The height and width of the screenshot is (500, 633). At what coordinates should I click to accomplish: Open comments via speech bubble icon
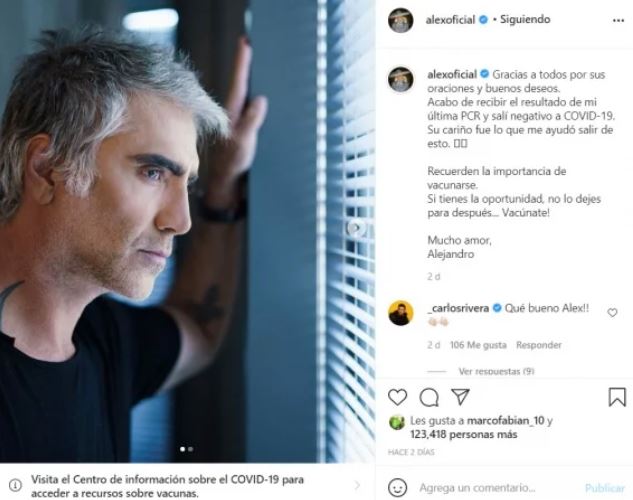click(x=429, y=397)
